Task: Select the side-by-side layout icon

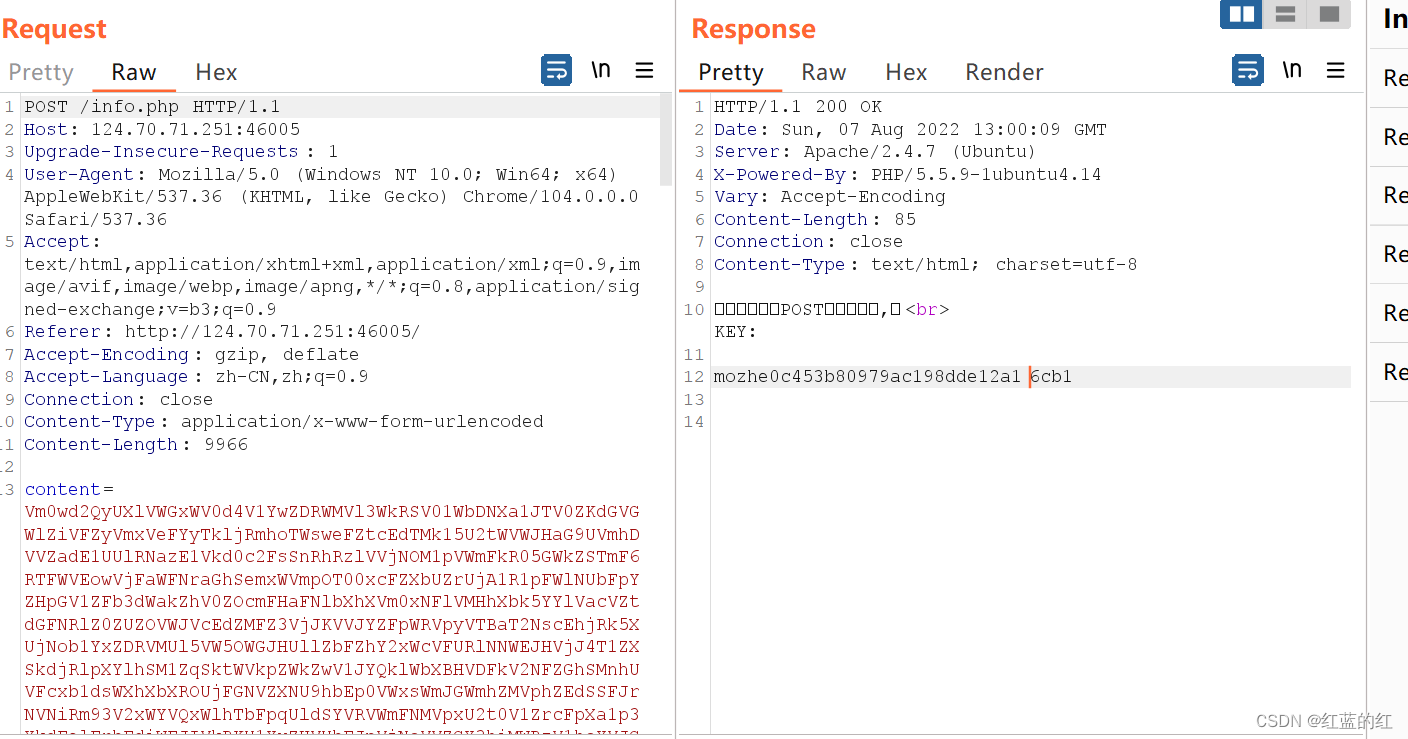Action: tap(1241, 14)
